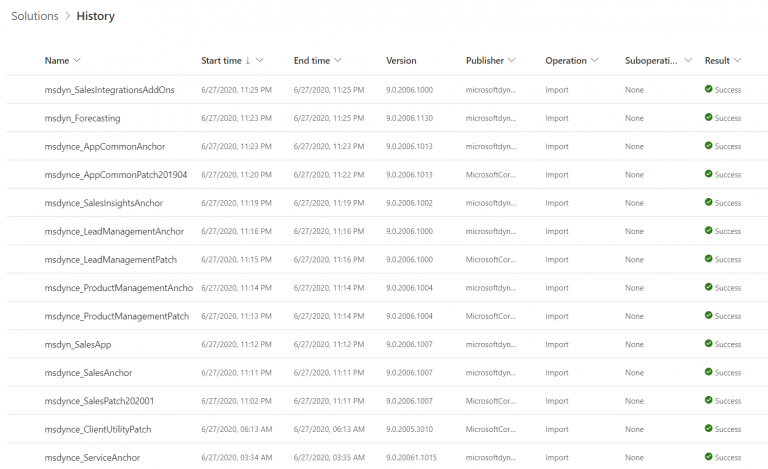Sort by the Name column header
The width and height of the screenshot is (768, 469).
57,61
